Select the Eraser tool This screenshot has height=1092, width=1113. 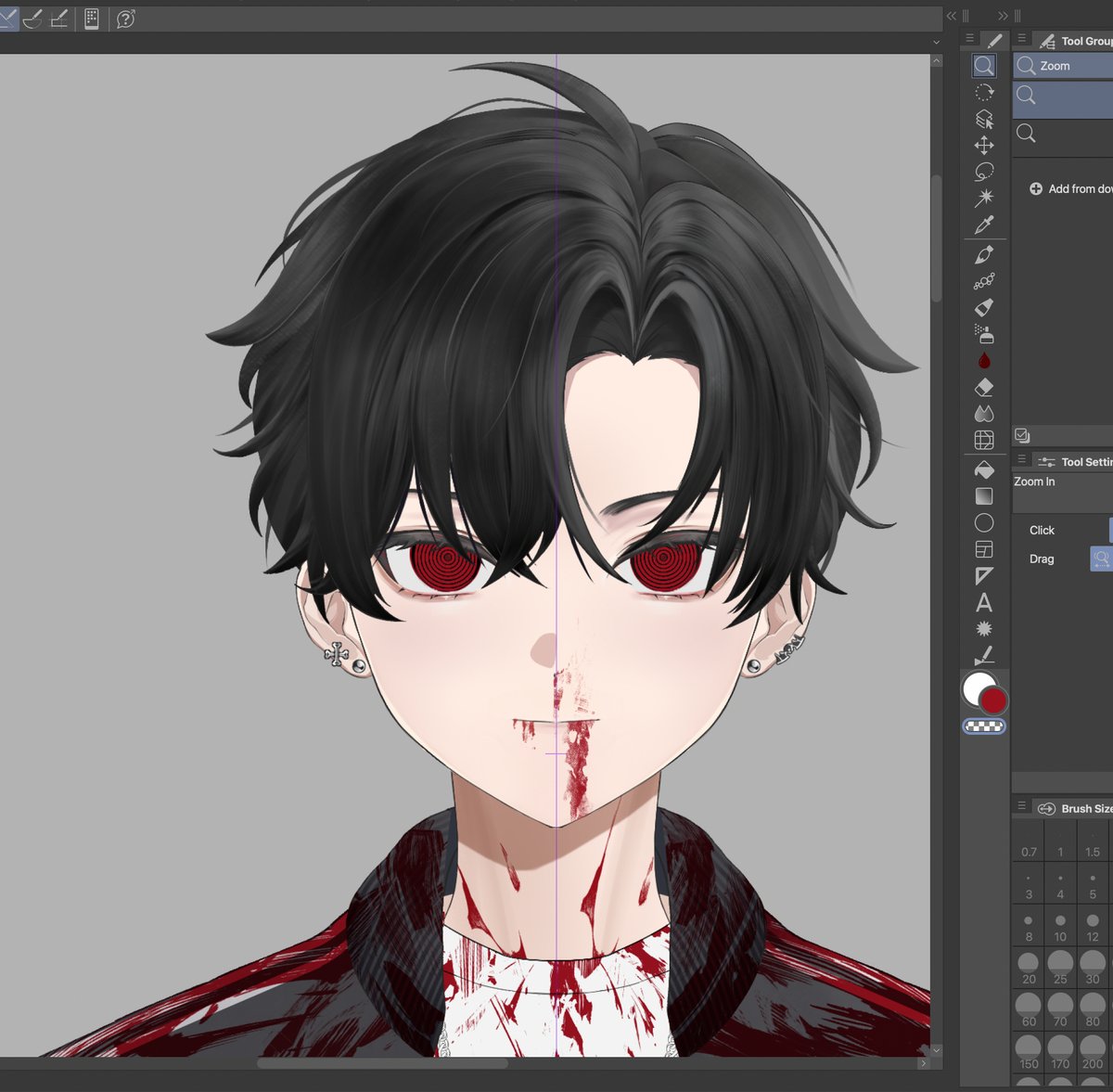984,387
